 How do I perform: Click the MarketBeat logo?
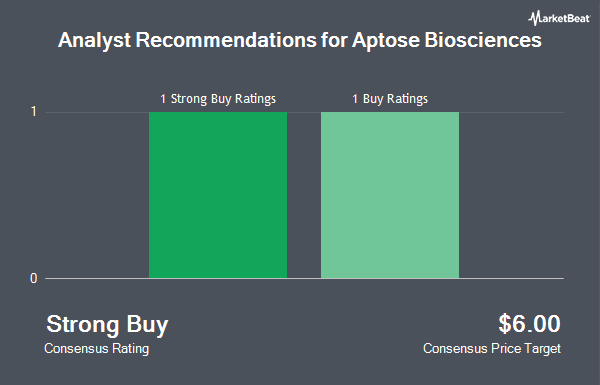point(559,18)
